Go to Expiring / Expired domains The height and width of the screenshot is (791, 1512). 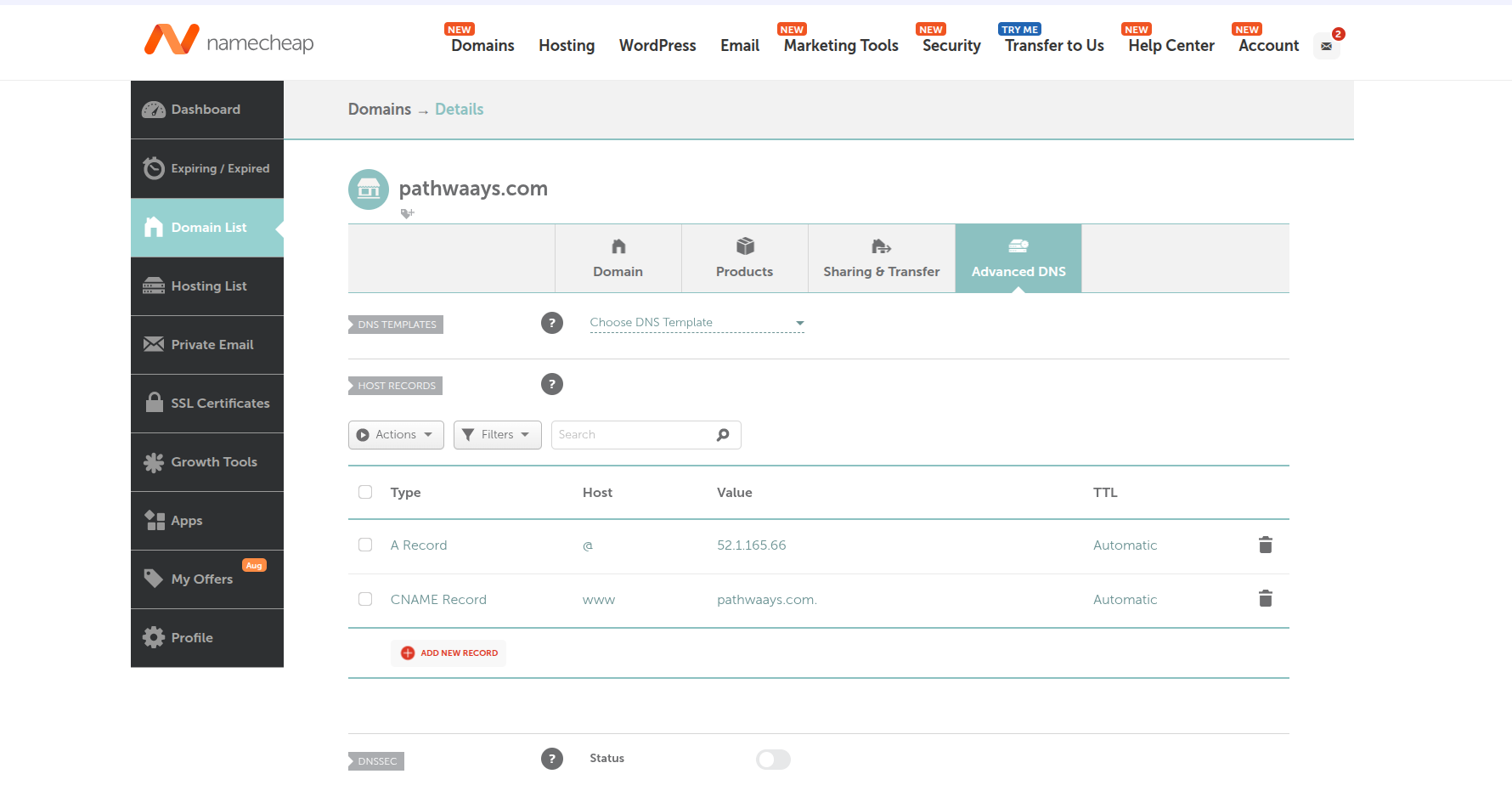(207, 168)
